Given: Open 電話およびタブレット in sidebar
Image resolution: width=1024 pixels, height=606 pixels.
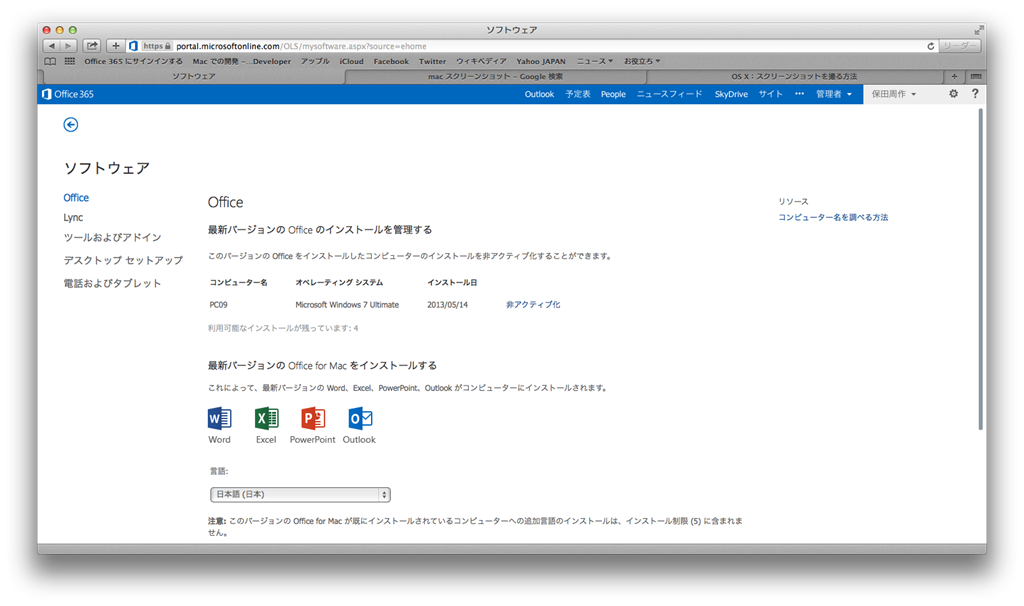Looking at the screenshot, I should coord(112,283).
